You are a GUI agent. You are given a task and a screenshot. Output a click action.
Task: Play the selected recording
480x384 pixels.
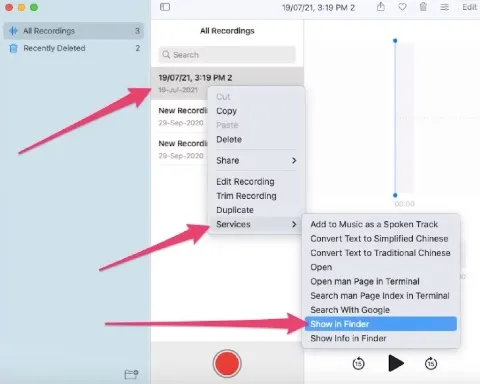pyautogui.click(x=396, y=363)
